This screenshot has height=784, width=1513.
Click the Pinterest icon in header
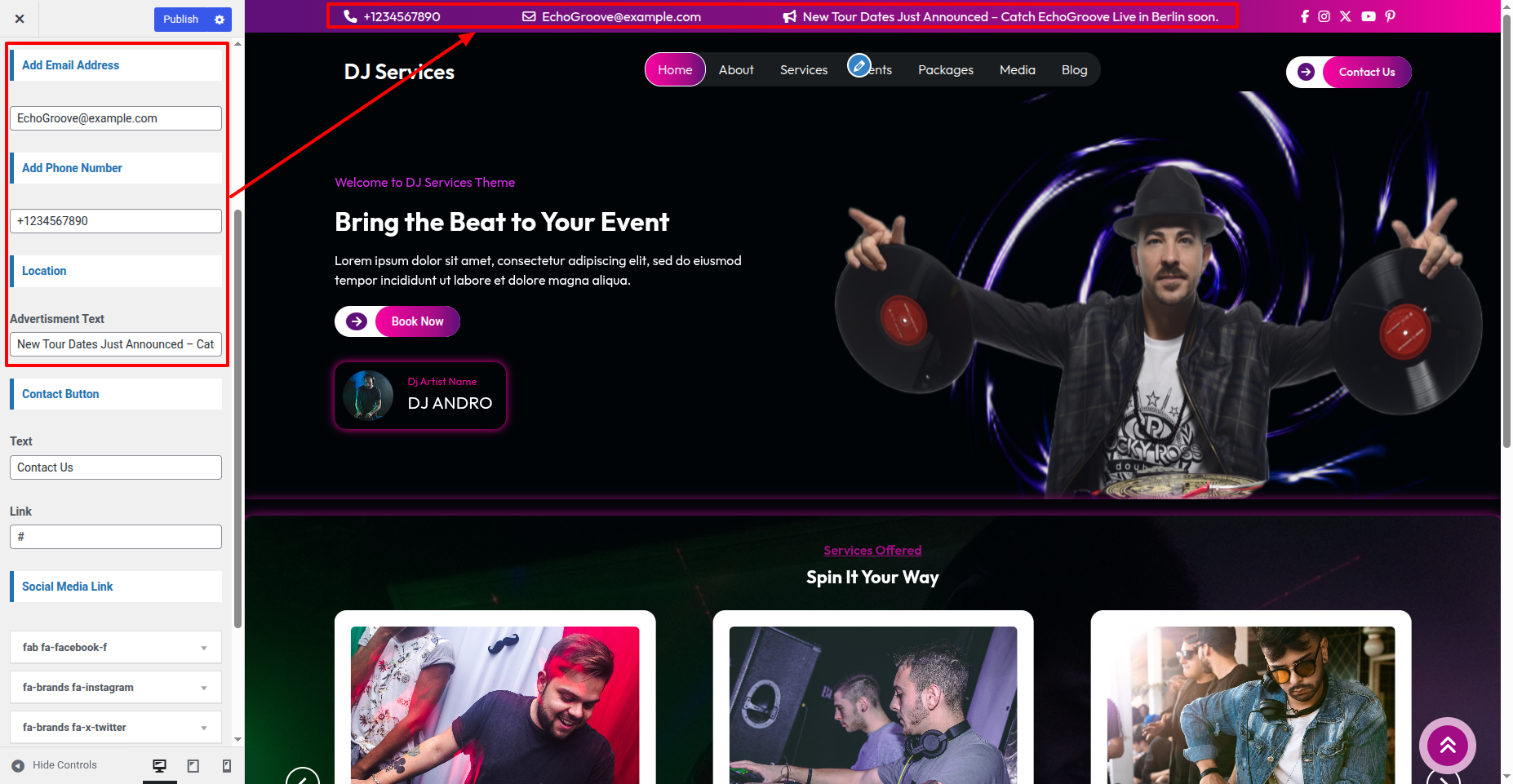click(1390, 16)
